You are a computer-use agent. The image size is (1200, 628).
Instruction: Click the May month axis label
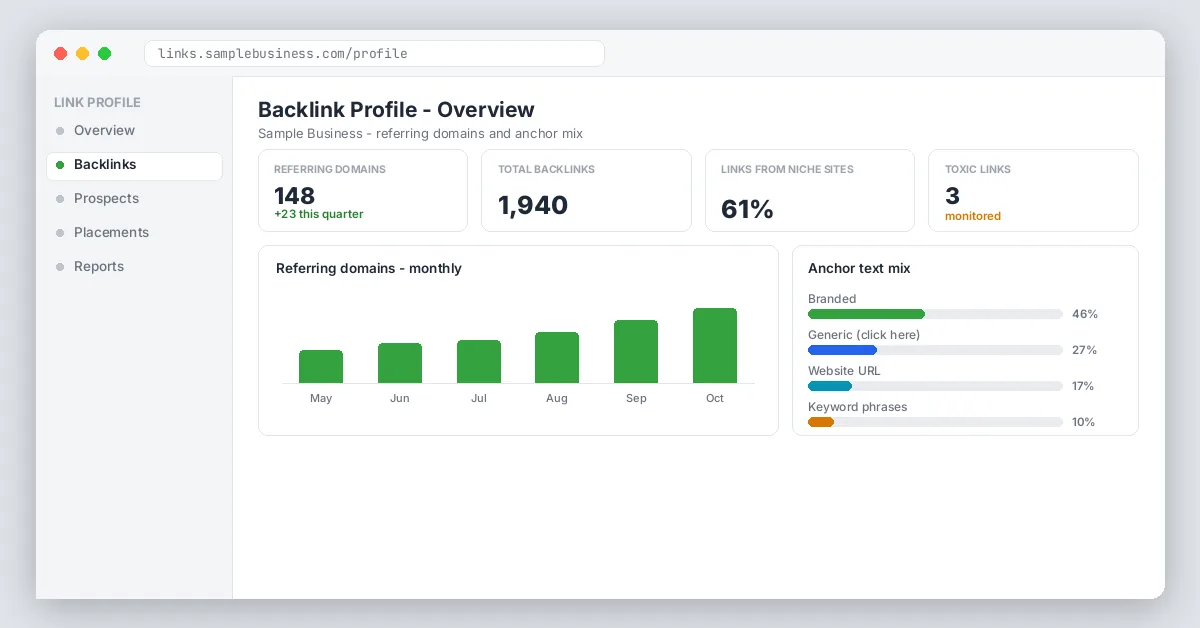coord(321,398)
